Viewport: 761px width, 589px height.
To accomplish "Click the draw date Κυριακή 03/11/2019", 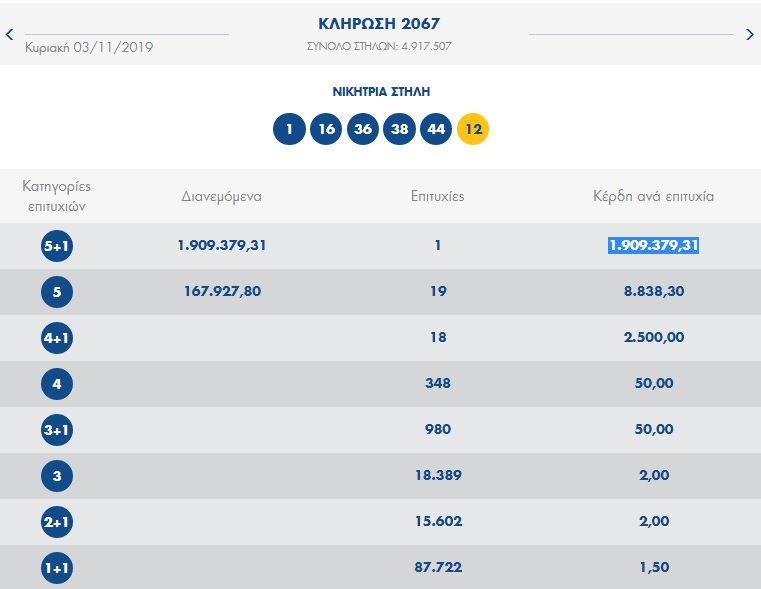I will tap(89, 47).
